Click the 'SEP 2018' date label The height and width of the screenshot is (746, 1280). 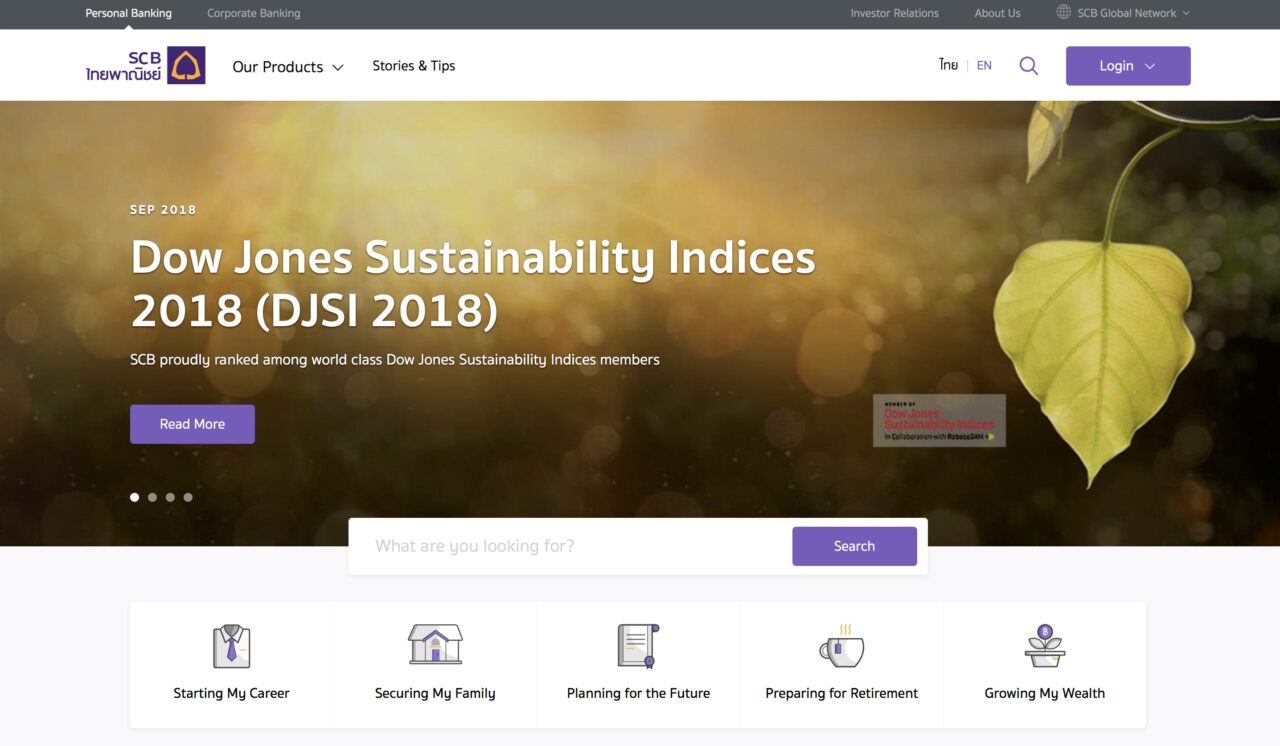[x=163, y=210]
